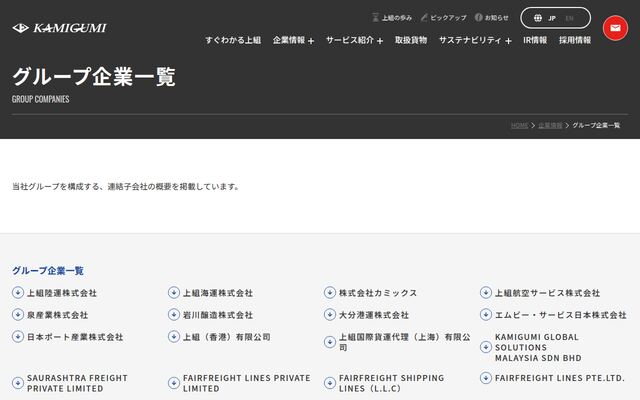Jump to KAMIGUMI GLOBAL SOLUTIONS MALAYSIA SDN BHD
The width and height of the screenshot is (640, 400).
click(538, 347)
